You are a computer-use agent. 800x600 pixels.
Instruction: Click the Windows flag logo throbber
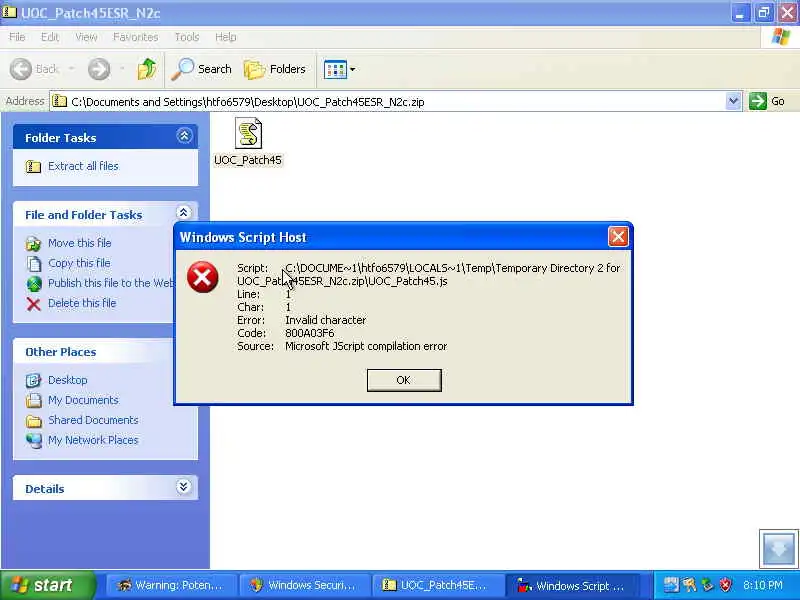tap(780, 37)
